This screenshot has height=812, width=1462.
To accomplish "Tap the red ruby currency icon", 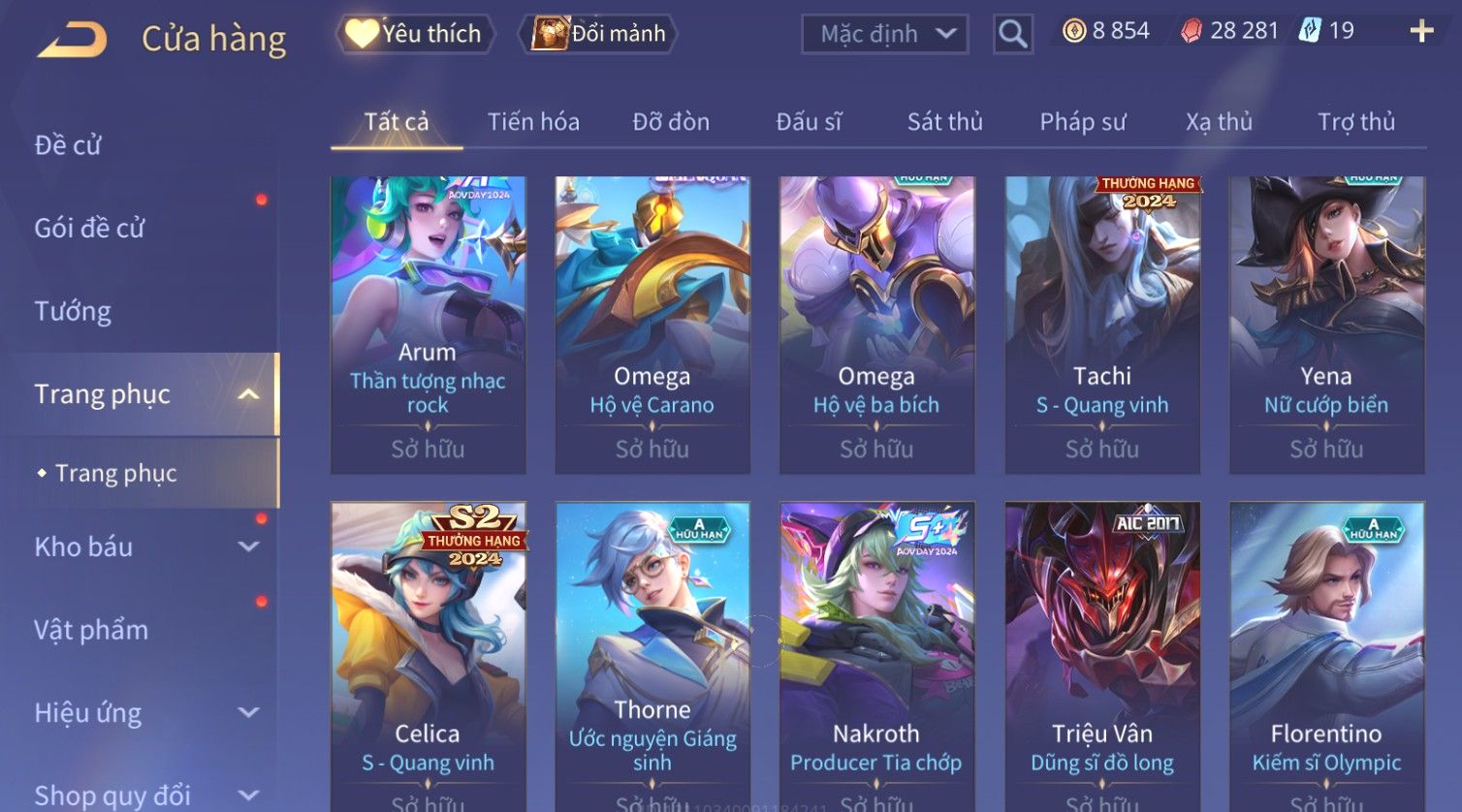I will [x=1192, y=31].
